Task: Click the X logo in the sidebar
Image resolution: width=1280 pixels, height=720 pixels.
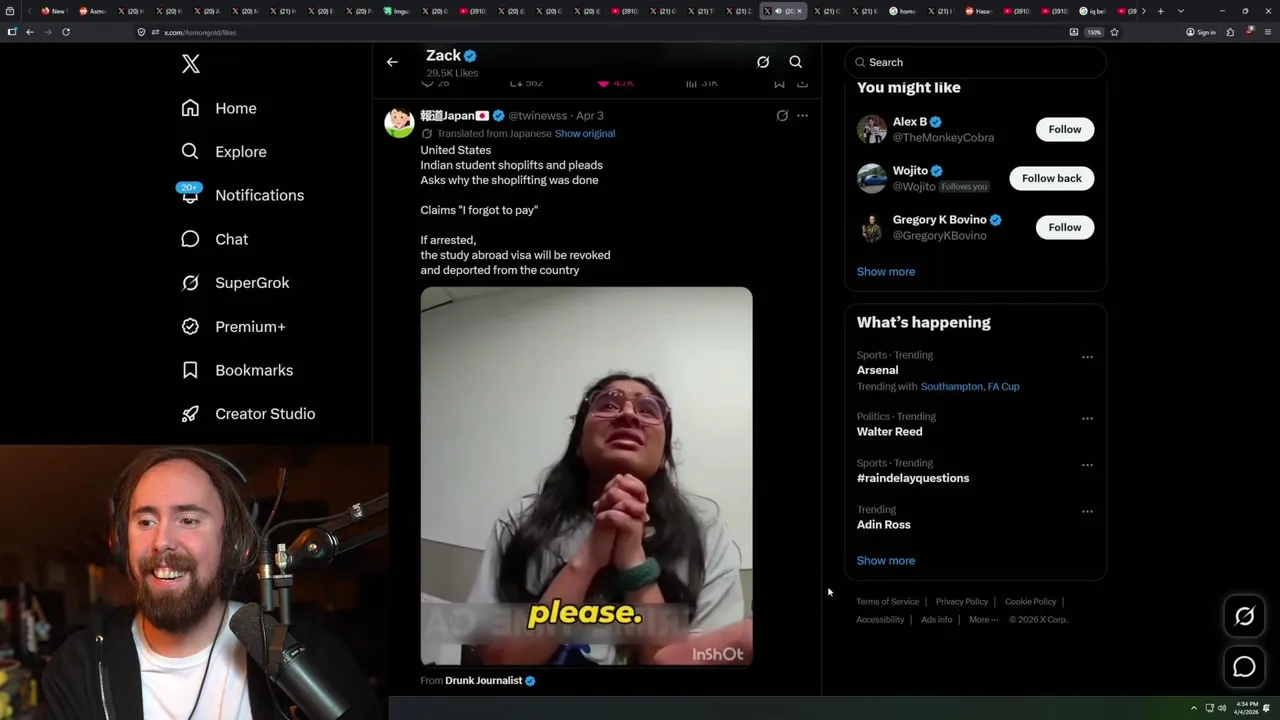Action: [191, 64]
